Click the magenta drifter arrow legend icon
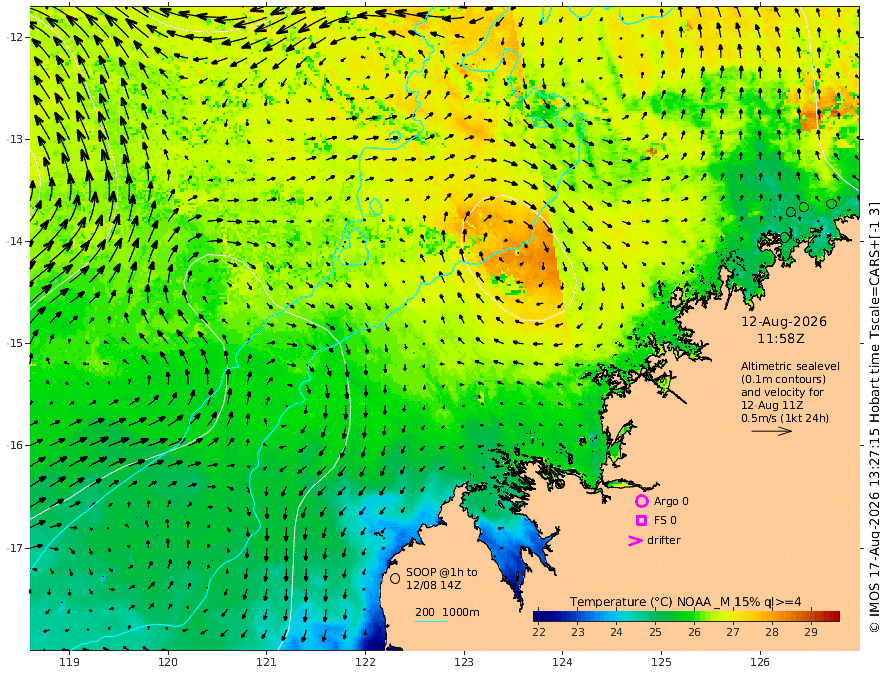 click(635, 540)
